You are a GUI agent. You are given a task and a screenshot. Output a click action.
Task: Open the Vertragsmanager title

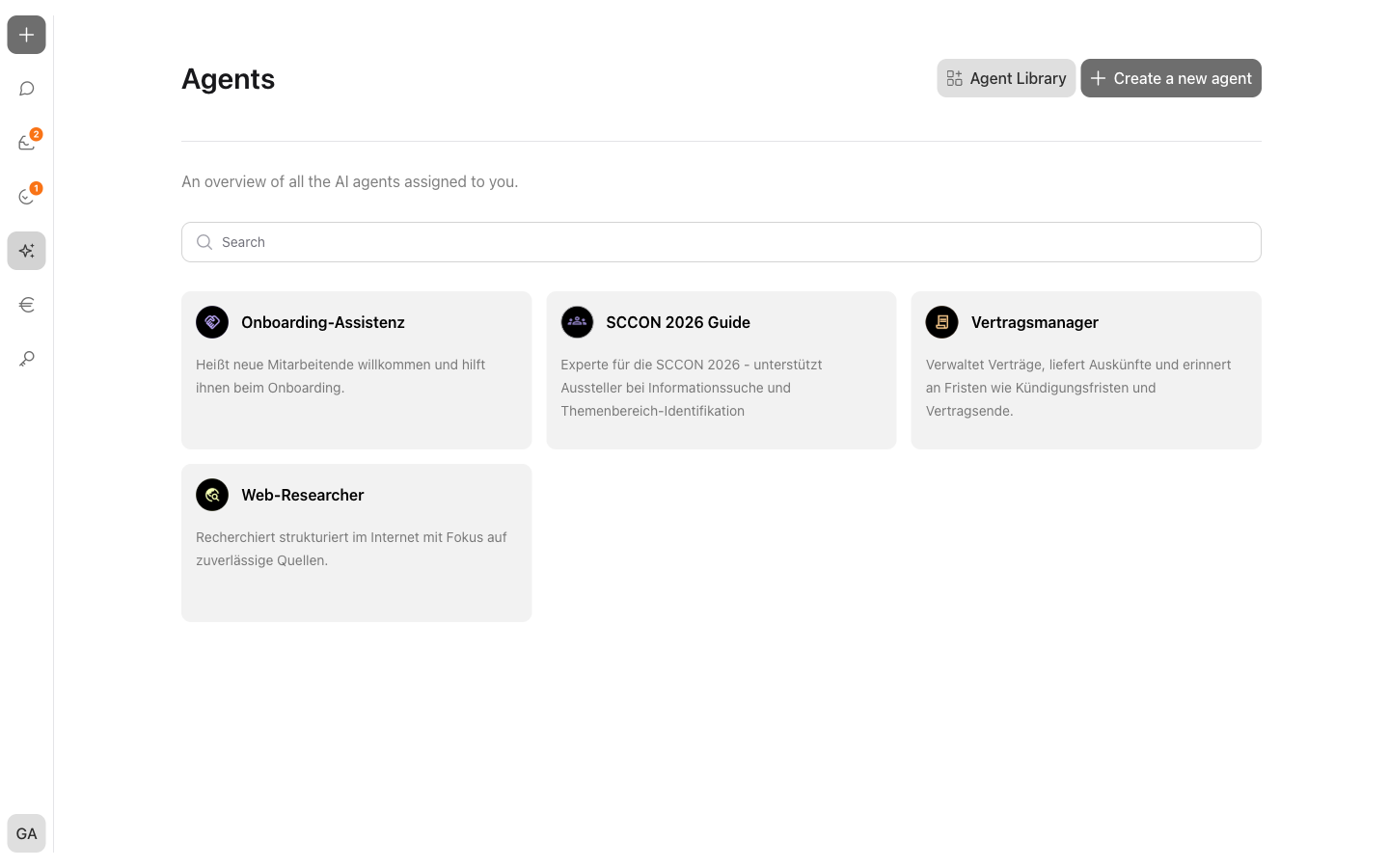pos(1035,322)
